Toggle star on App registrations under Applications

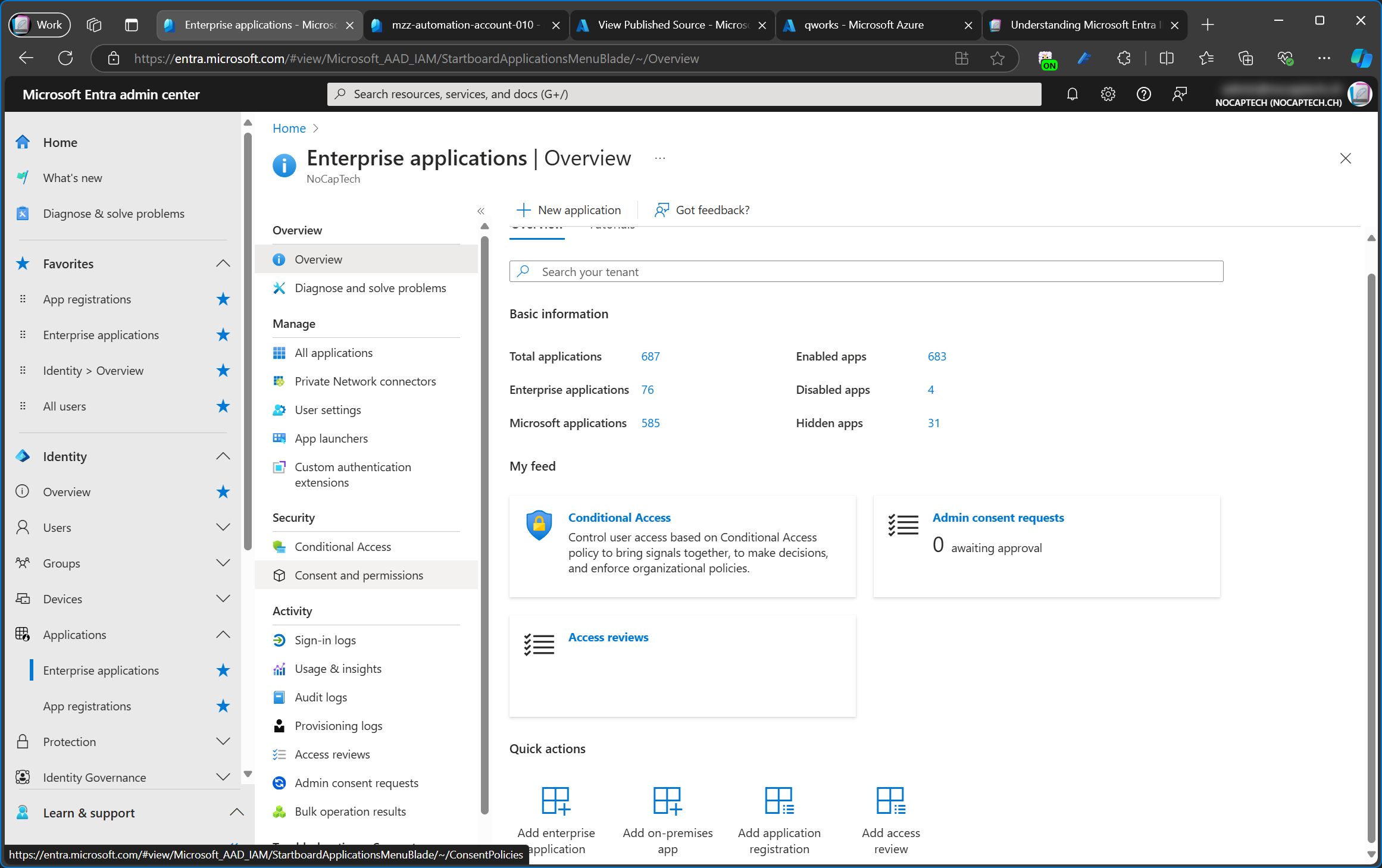[223, 706]
